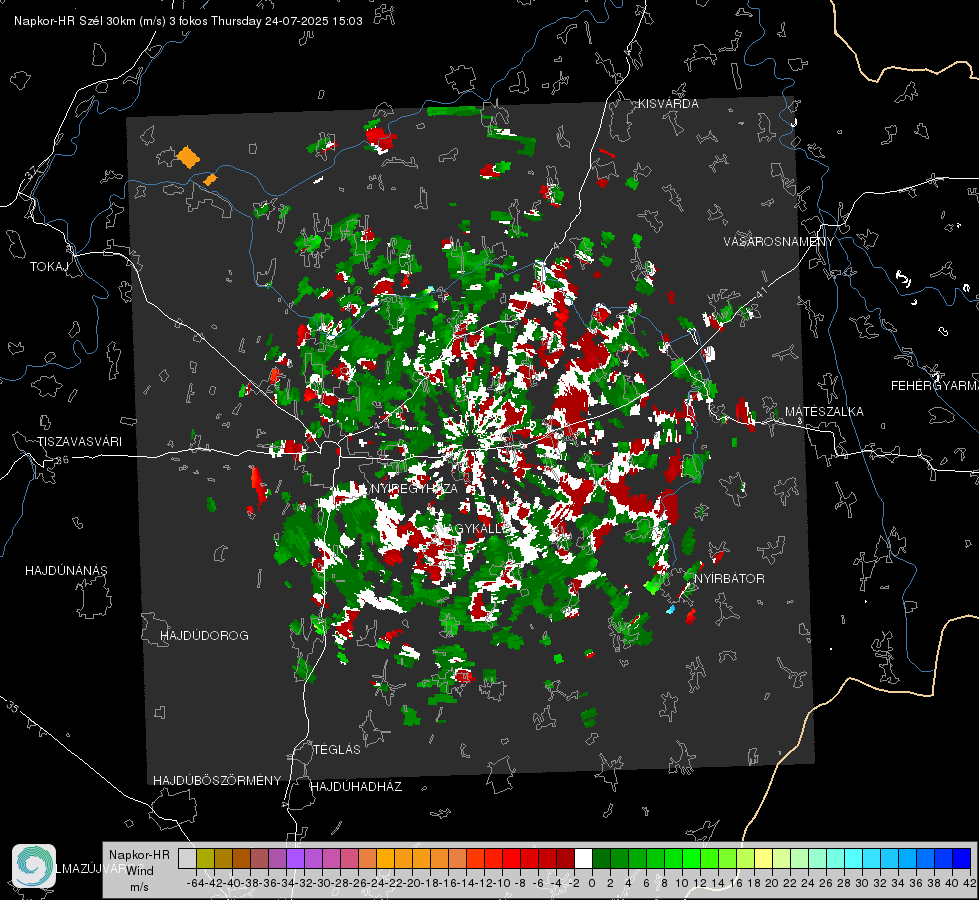Select the MÁTÉSZALKA label
979x900 pixels.
[x=824, y=412]
